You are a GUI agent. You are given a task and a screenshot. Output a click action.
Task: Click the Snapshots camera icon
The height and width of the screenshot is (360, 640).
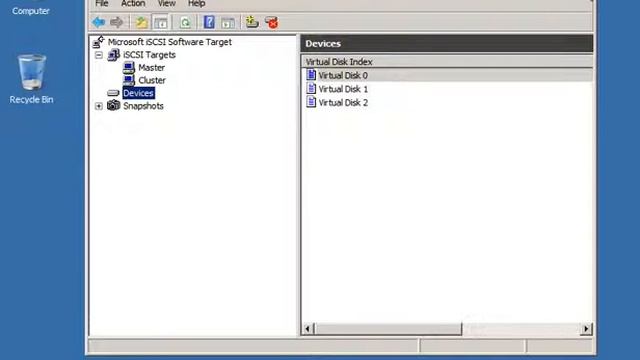(x=113, y=106)
